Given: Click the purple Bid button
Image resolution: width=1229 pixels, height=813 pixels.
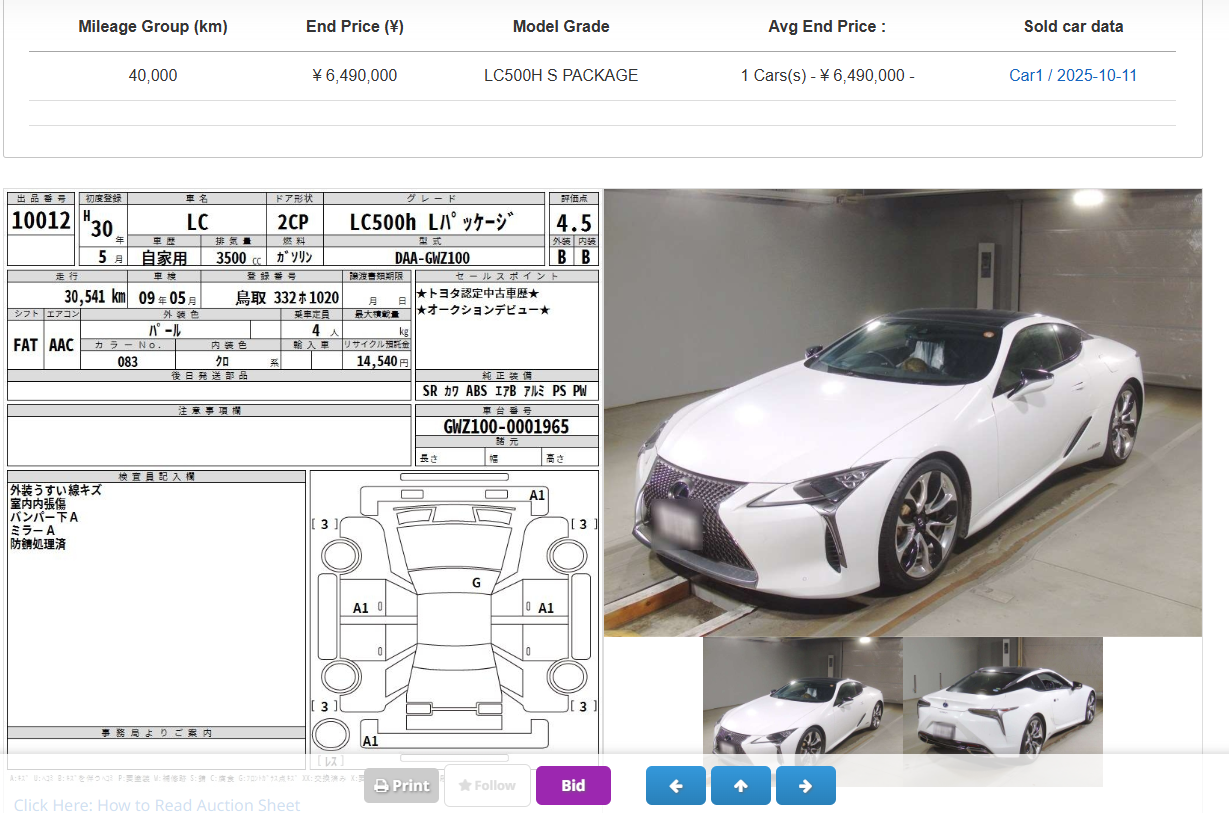Looking at the screenshot, I should coord(573,785).
